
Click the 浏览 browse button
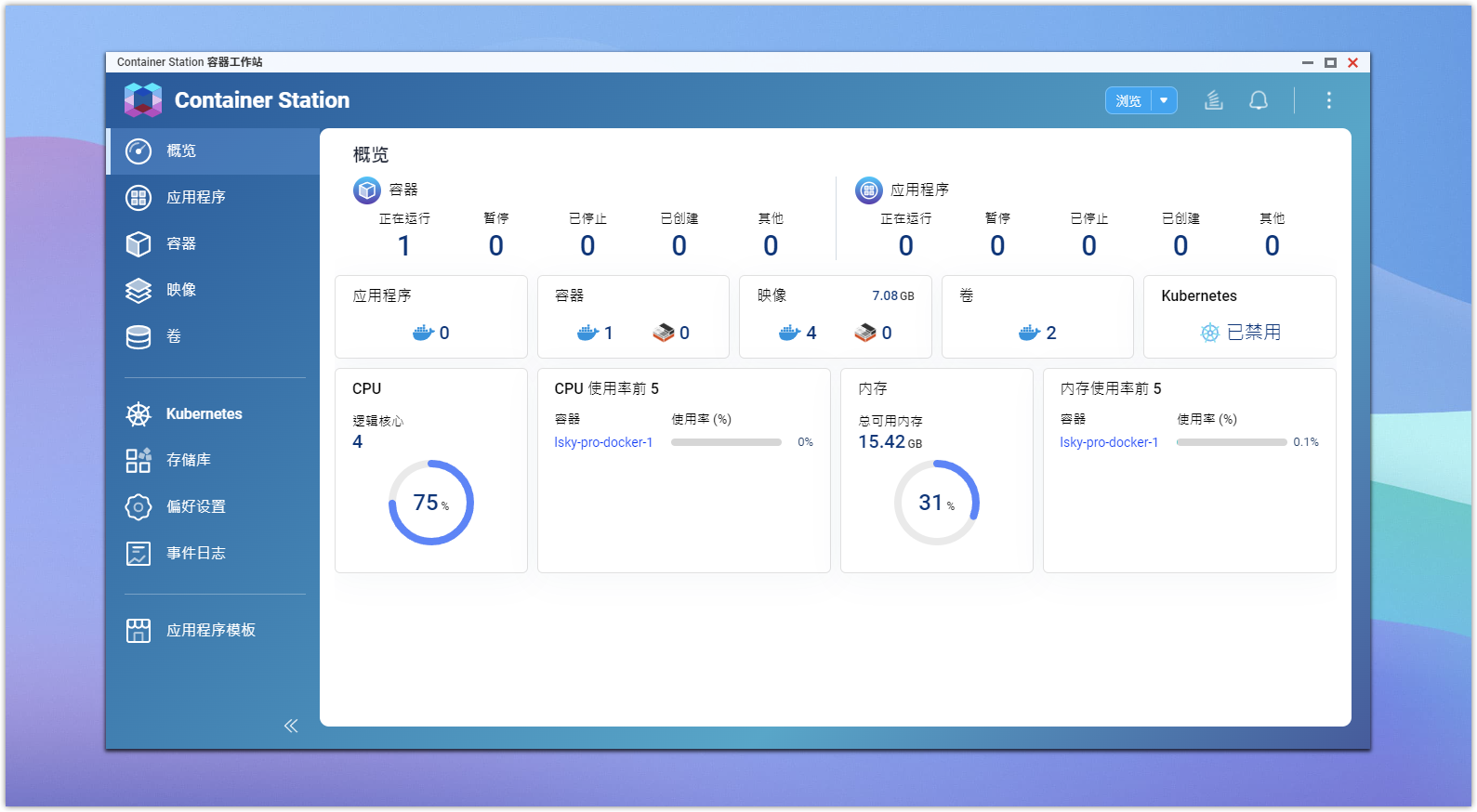1128,100
